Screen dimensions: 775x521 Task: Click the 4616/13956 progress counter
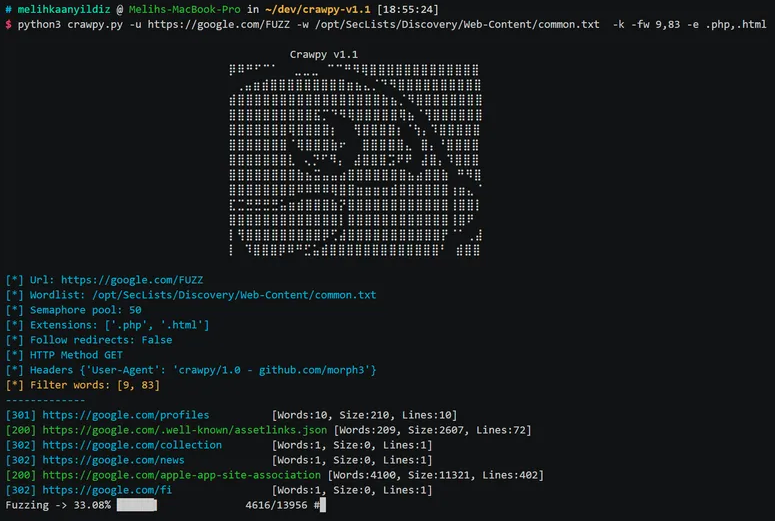coord(276,505)
